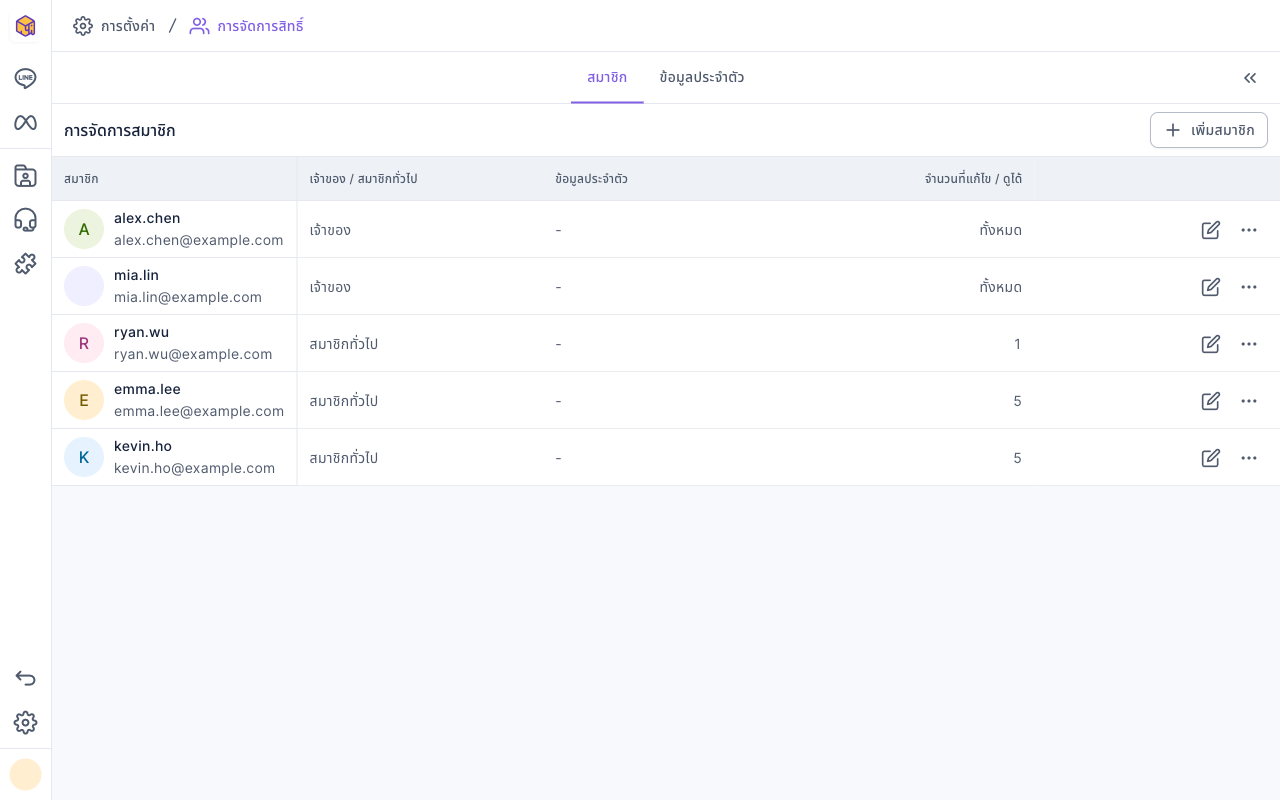Viewport: 1280px width, 800px height.
Task: Click kevin.ho's blue K avatar
Action: [84, 458]
